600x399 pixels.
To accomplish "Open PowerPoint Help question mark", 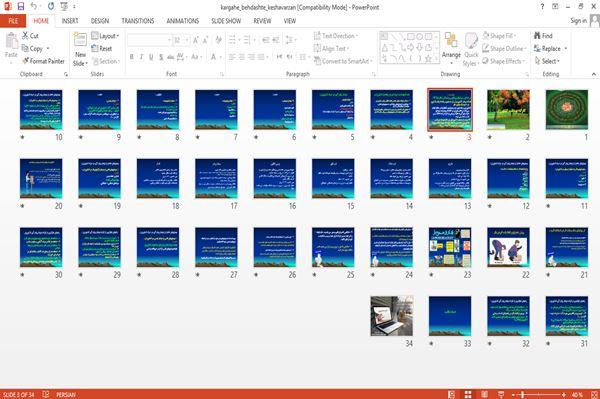I will click(542, 7).
